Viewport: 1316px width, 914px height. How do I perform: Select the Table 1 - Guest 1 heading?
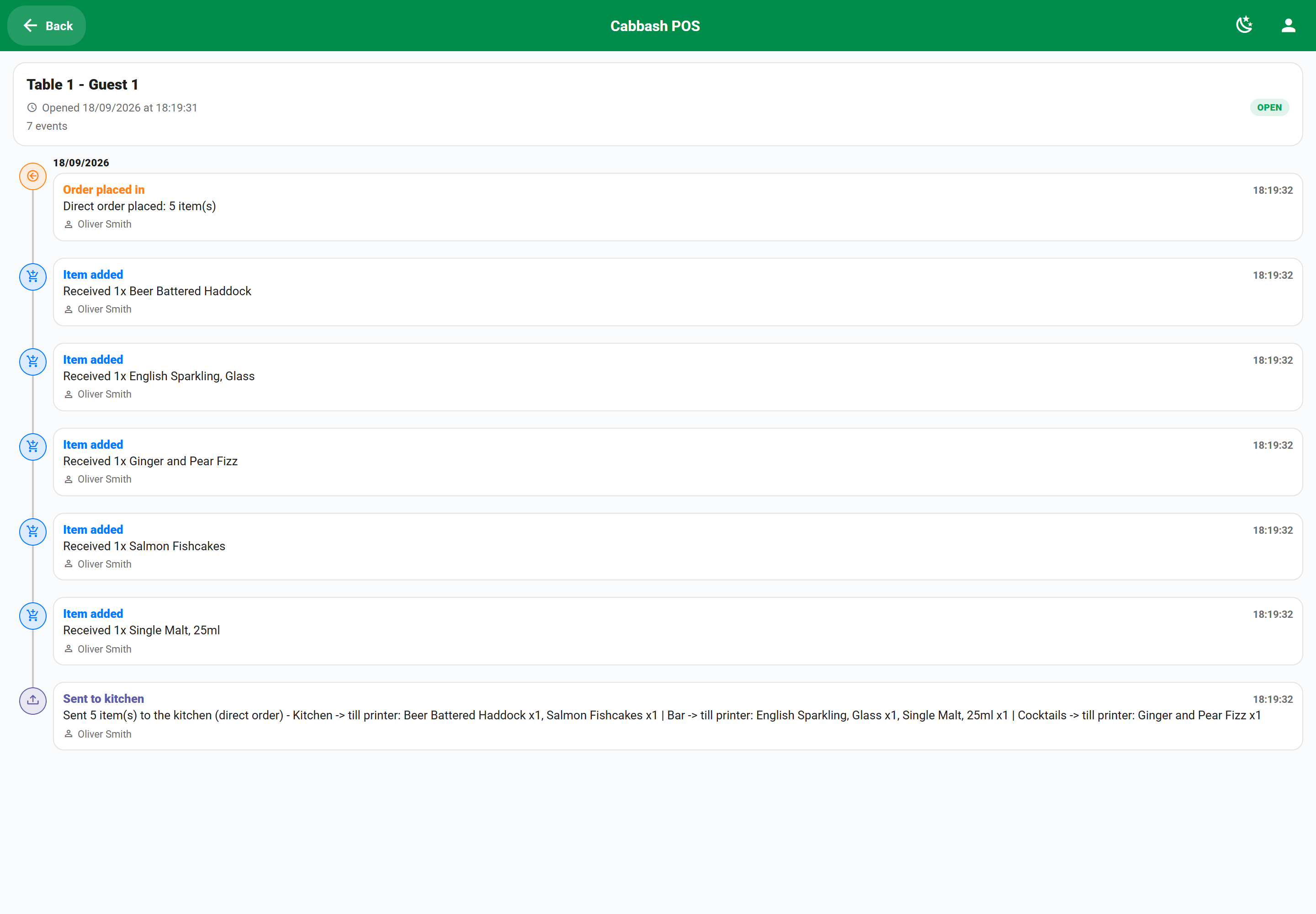(82, 85)
